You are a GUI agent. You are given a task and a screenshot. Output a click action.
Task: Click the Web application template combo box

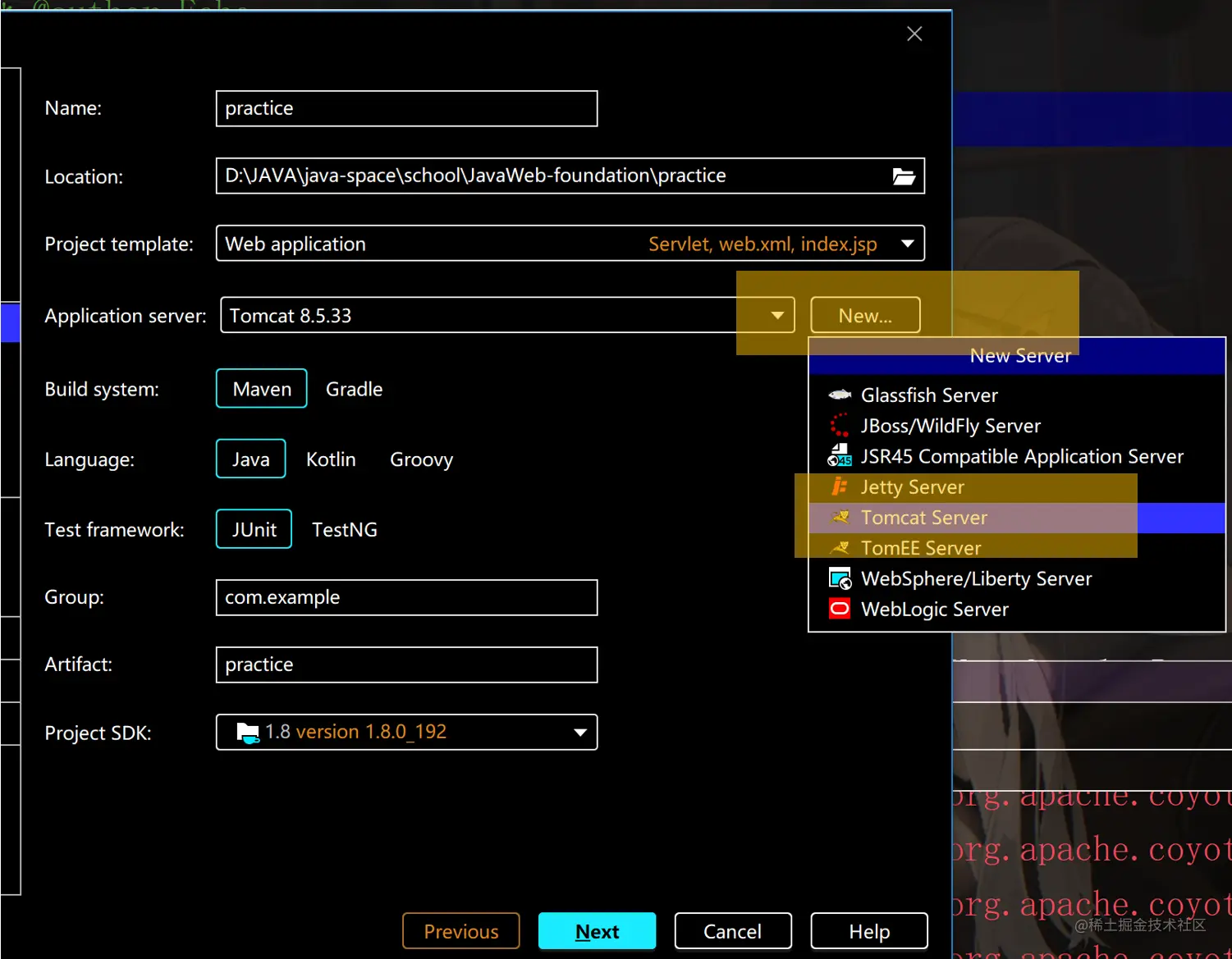[x=570, y=244]
